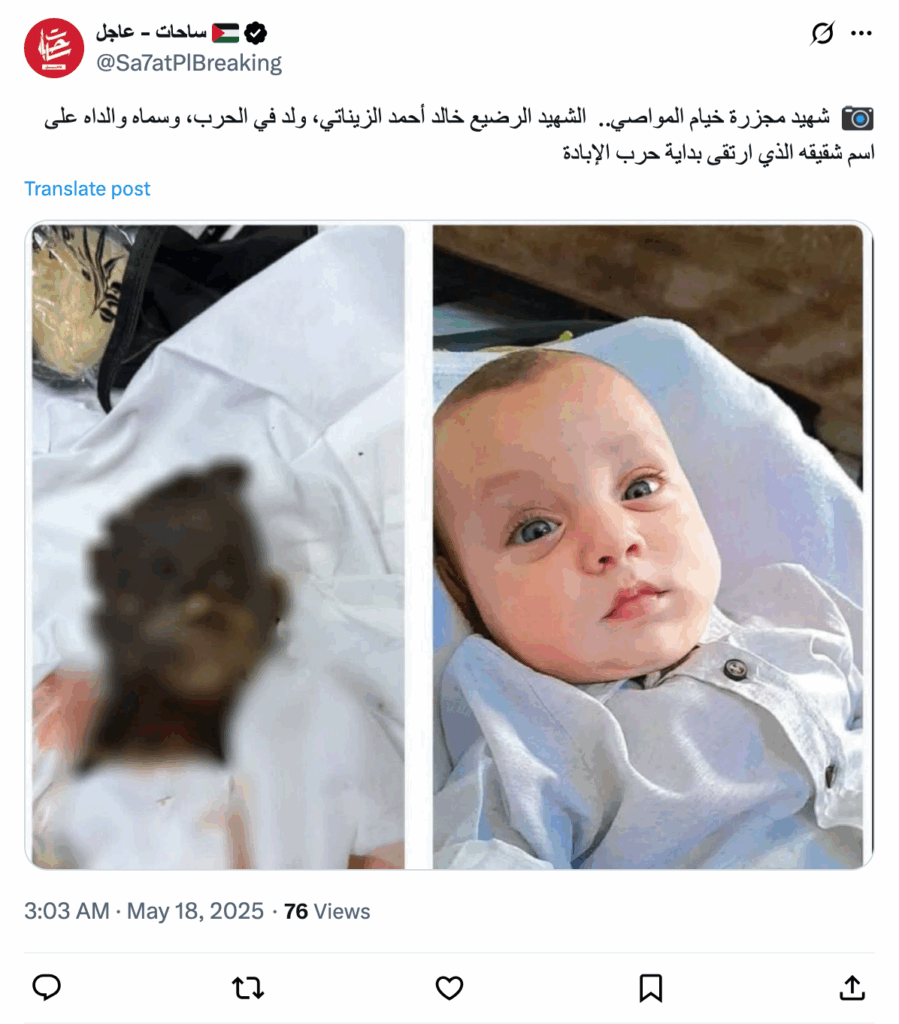This screenshot has width=899, height=1024.
Task: Open the share upload icon
Action: (x=852, y=987)
